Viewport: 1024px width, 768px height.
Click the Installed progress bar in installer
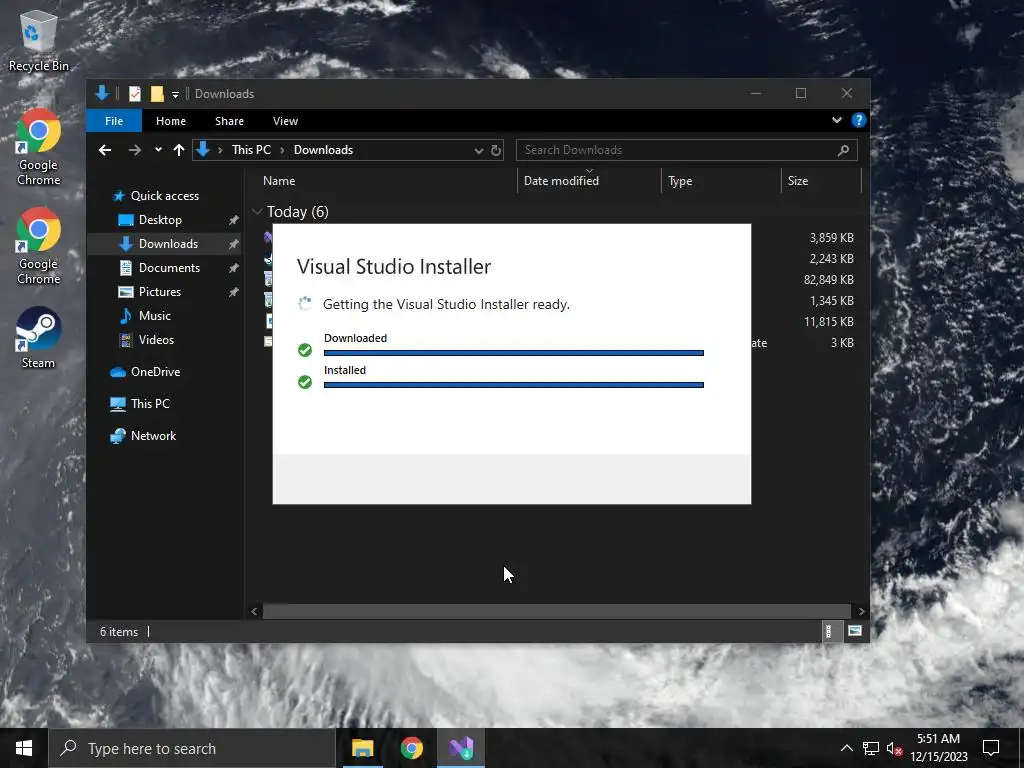[x=514, y=385]
